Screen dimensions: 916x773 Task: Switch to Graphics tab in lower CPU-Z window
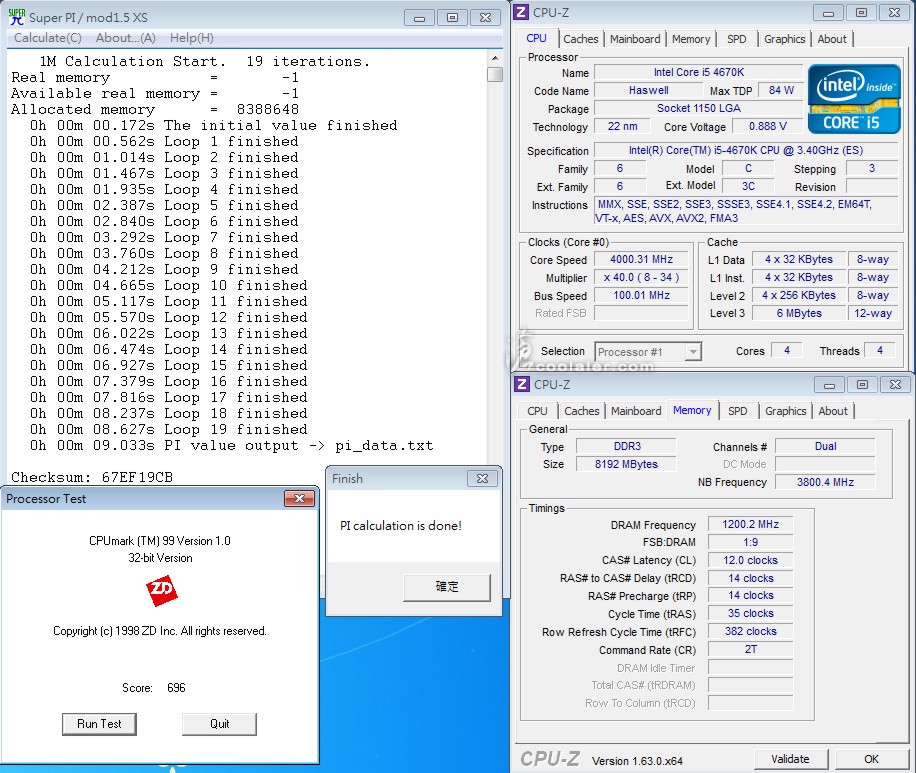click(786, 411)
